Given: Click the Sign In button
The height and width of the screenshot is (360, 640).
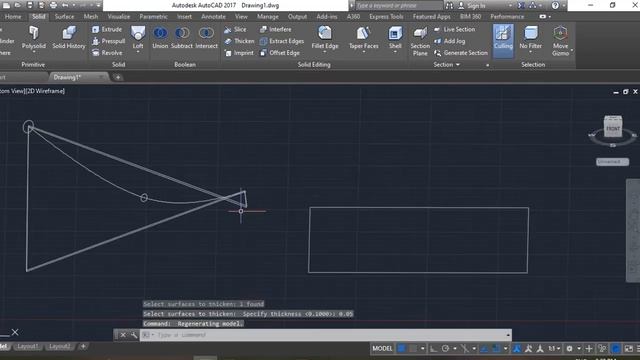Looking at the screenshot, I should (472, 6).
